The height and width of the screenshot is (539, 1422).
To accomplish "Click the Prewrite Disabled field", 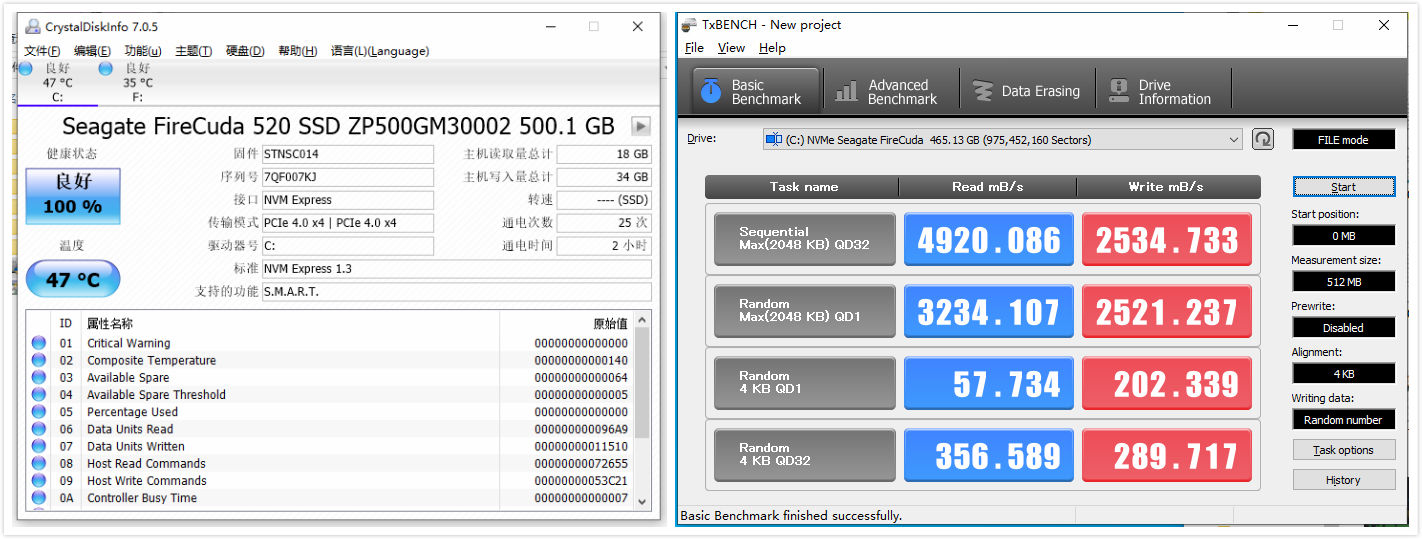I will [x=1343, y=328].
